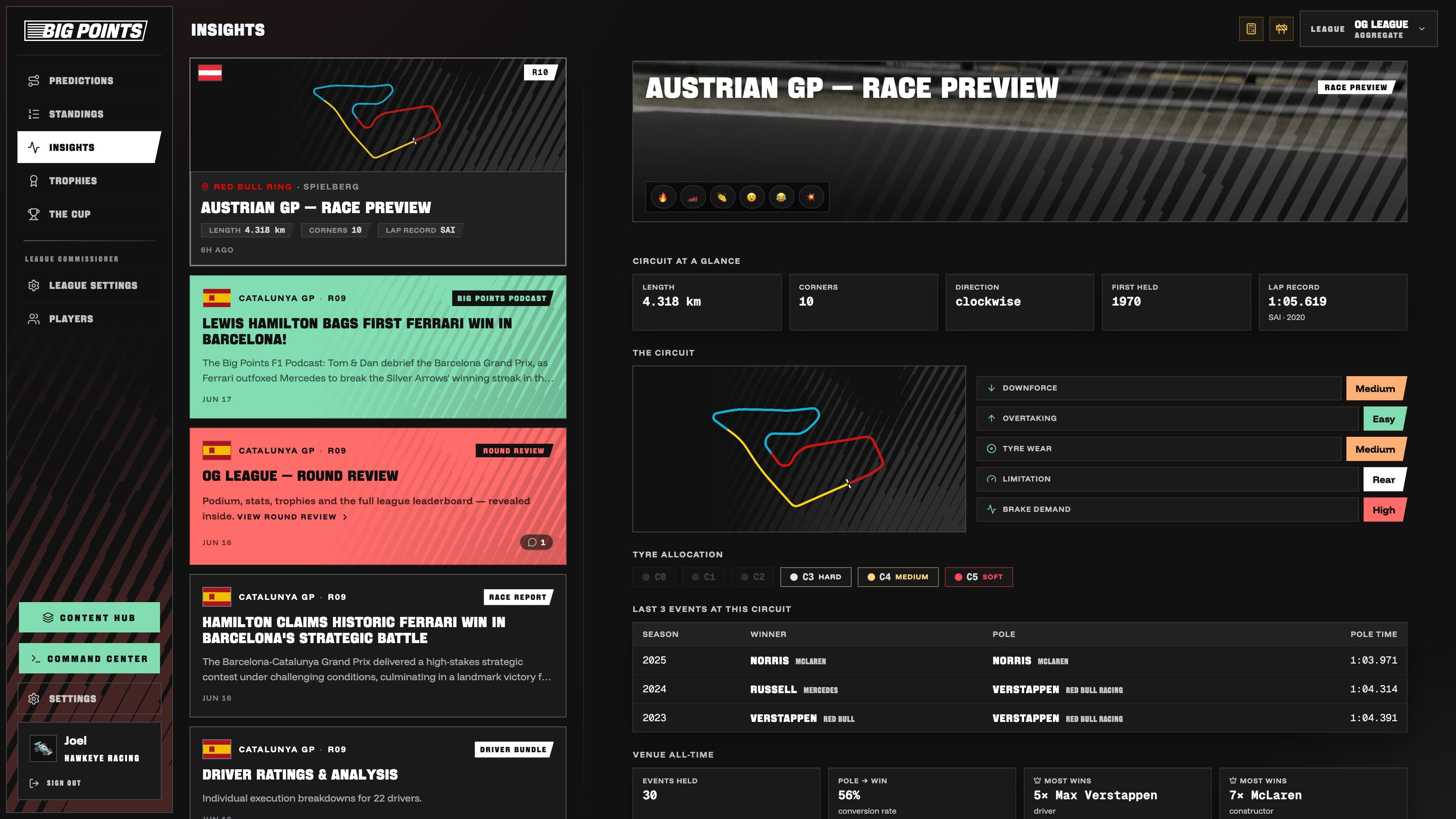Open the Players page
This screenshot has height=819, width=1456.
[89, 319]
